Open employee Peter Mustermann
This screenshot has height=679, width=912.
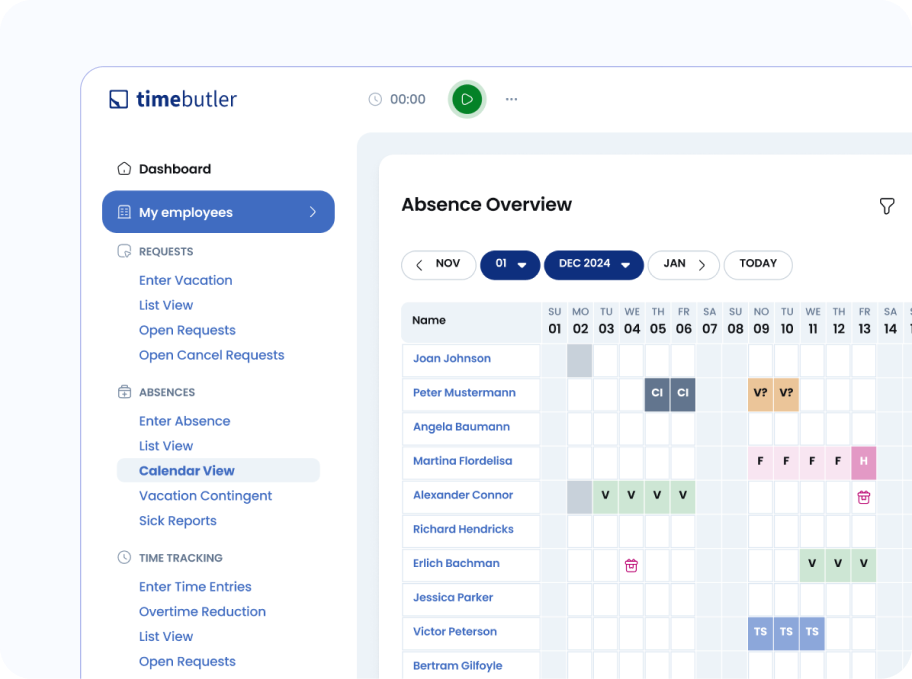tap(464, 393)
